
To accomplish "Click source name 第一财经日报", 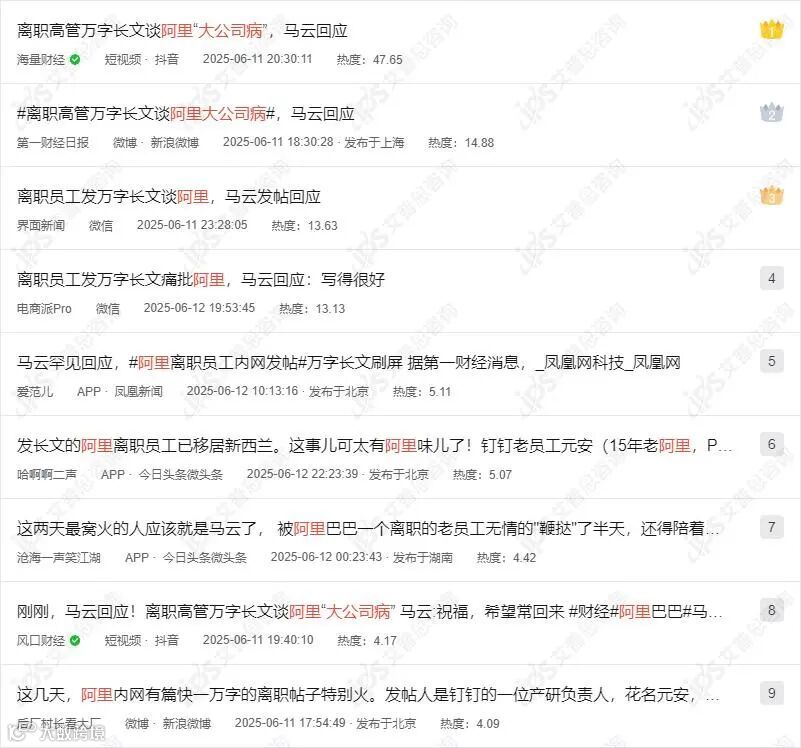I will pos(53,143).
